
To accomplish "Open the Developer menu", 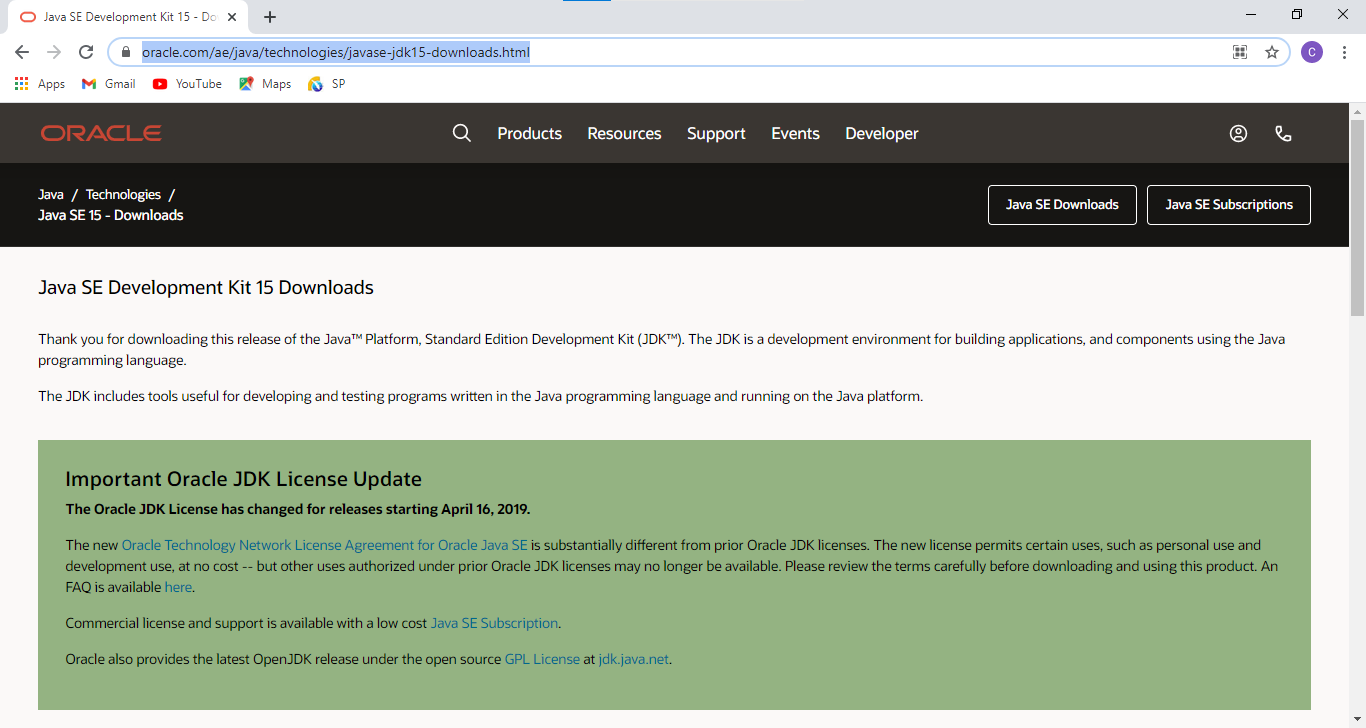I will 881,133.
